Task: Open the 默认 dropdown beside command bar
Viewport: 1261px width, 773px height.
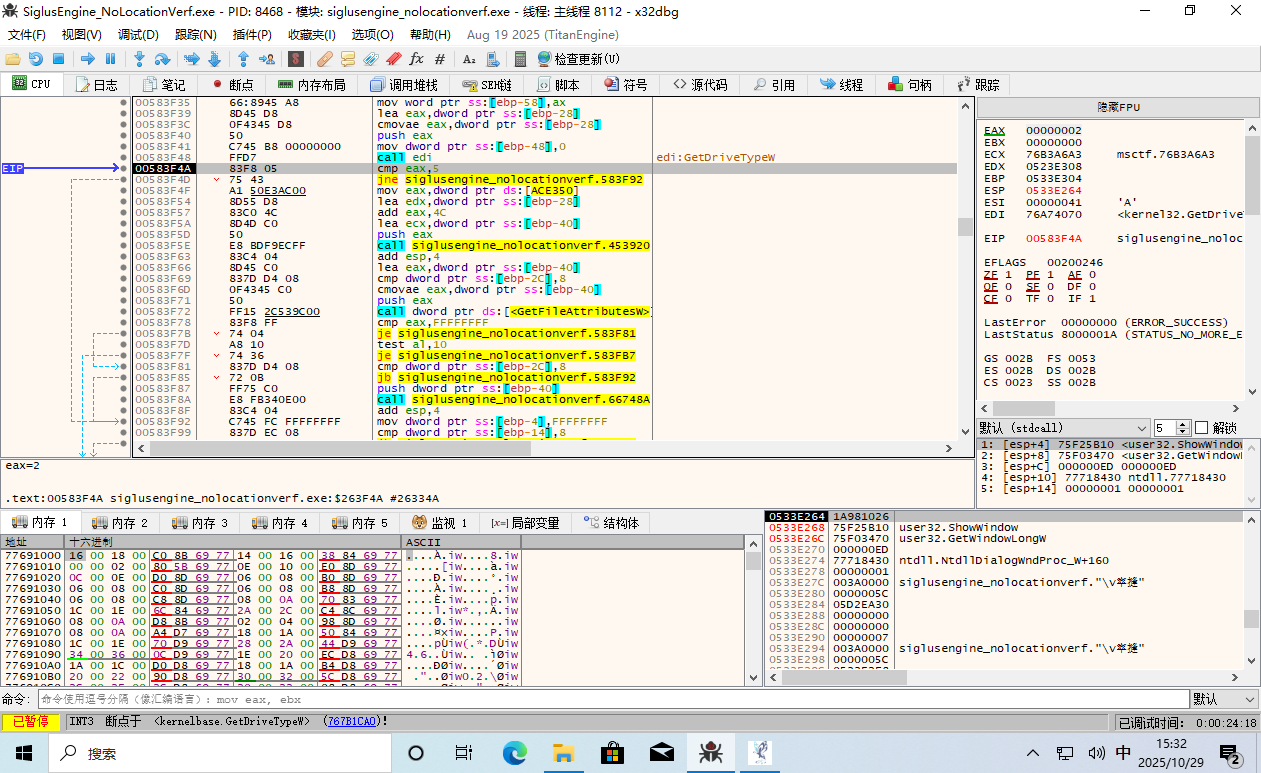Action: click(1223, 699)
